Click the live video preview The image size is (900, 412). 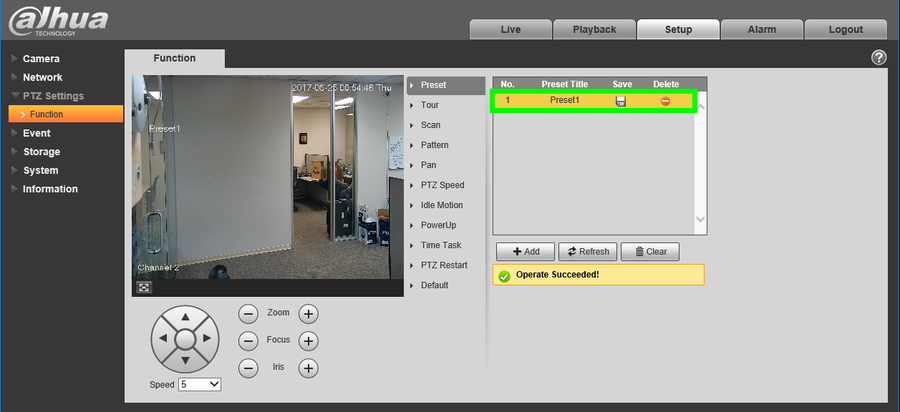pyautogui.click(x=268, y=177)
